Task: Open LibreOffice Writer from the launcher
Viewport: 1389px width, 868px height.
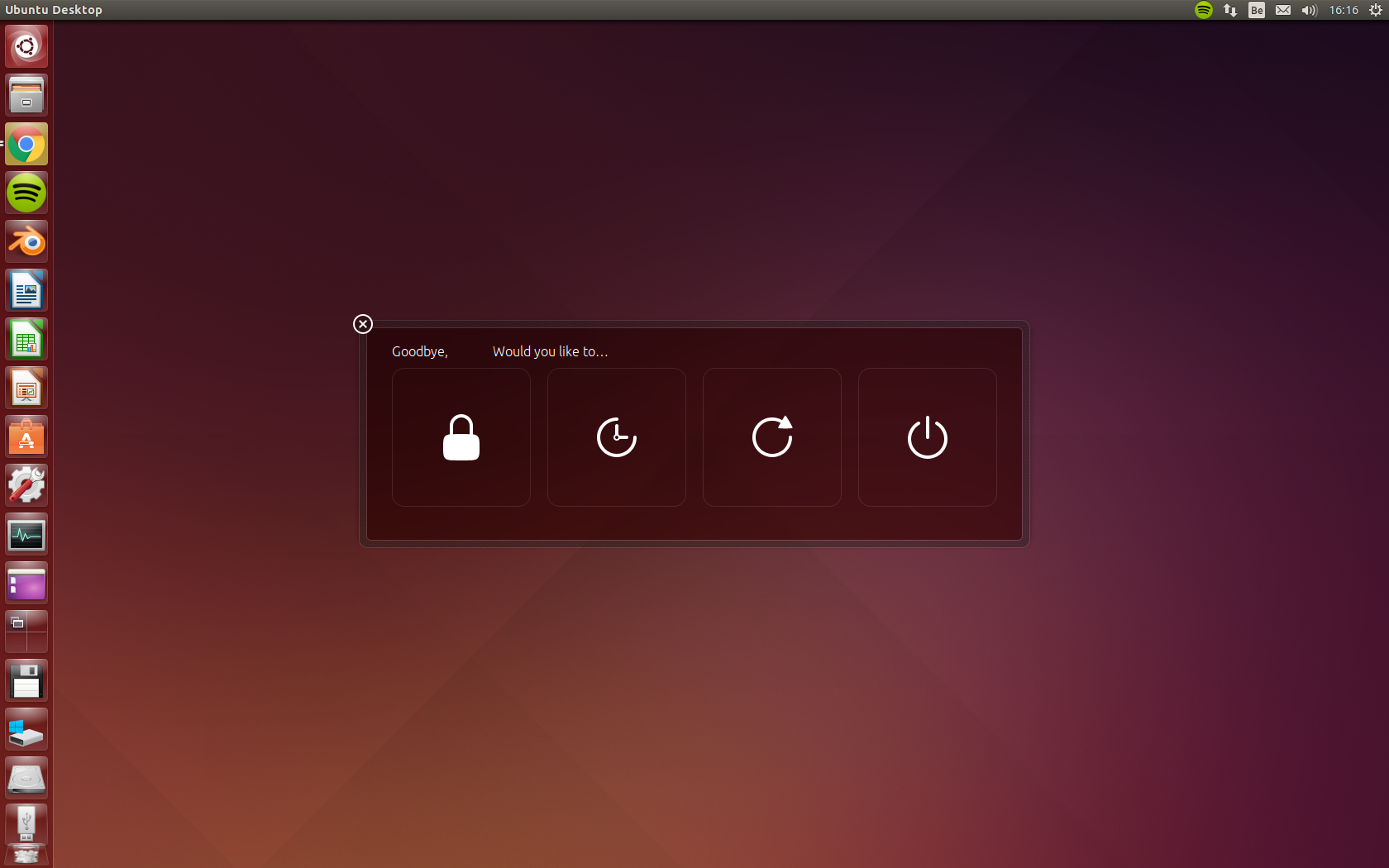Action: coord(26,290)
